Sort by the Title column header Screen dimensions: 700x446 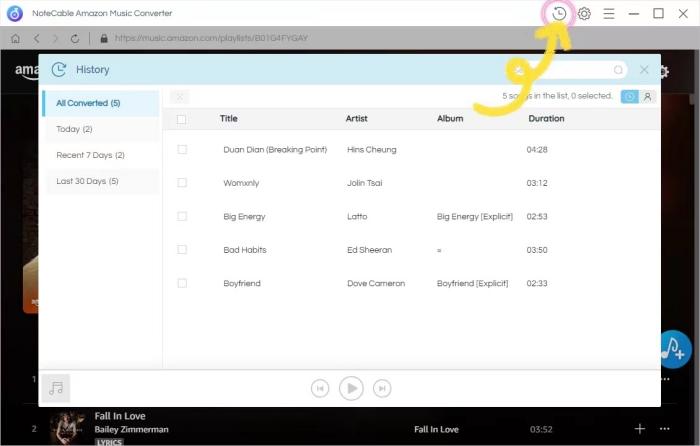229,118
